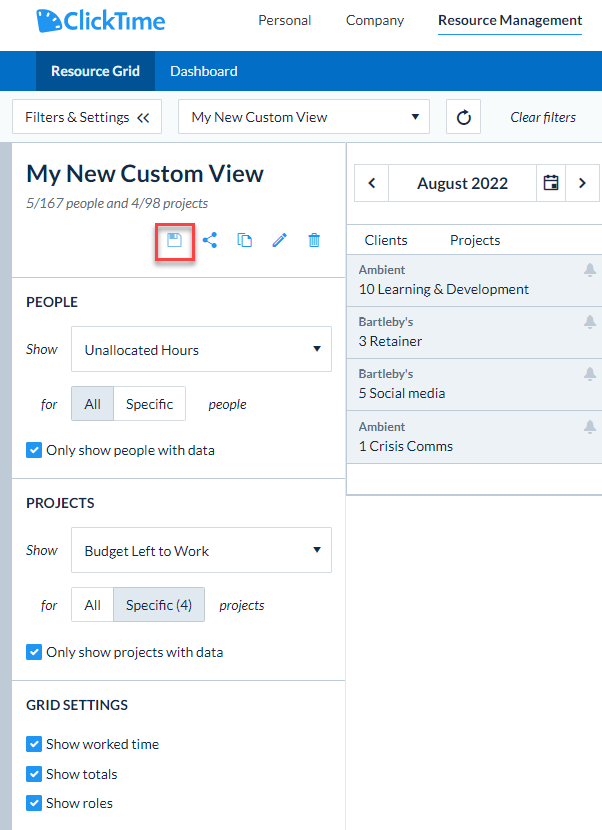
Task: Click the bell icon for 5 Social media
Action: click(590, 374)
